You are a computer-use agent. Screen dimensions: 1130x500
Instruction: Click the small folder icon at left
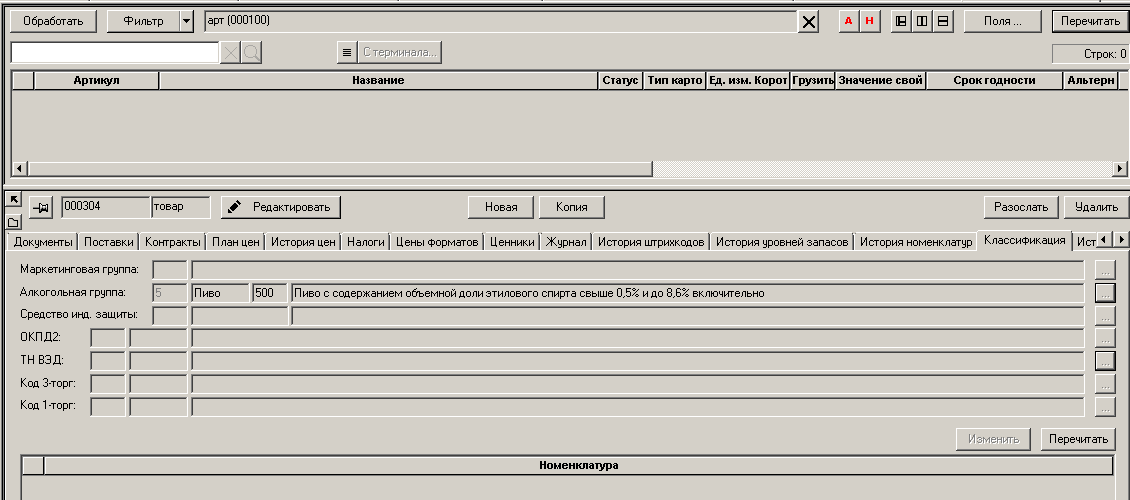pos(13,221)
